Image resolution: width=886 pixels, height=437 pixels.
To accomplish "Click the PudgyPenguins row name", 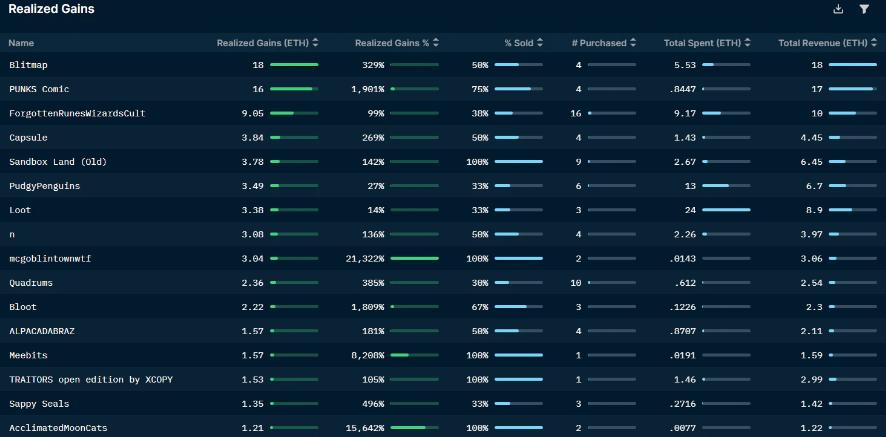I will click(45, 186).
